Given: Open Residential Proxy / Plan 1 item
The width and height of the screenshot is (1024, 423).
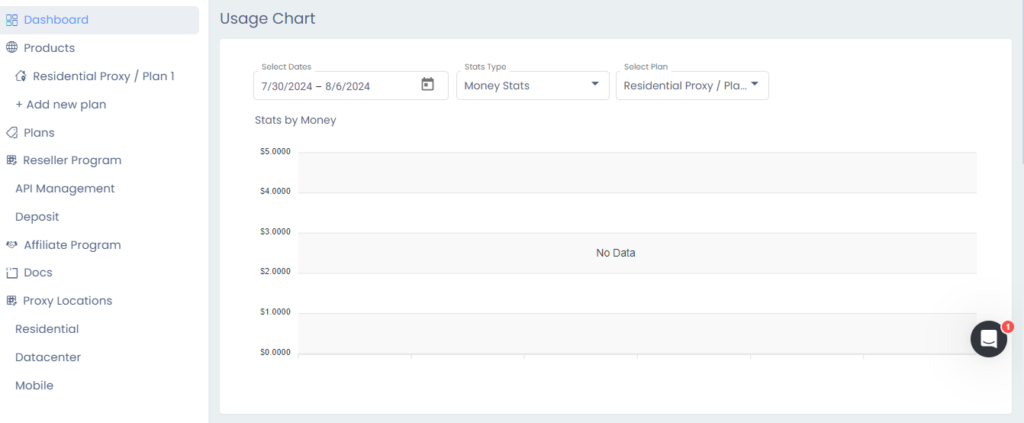Looking at the screenshot, I should coord(104,75).
